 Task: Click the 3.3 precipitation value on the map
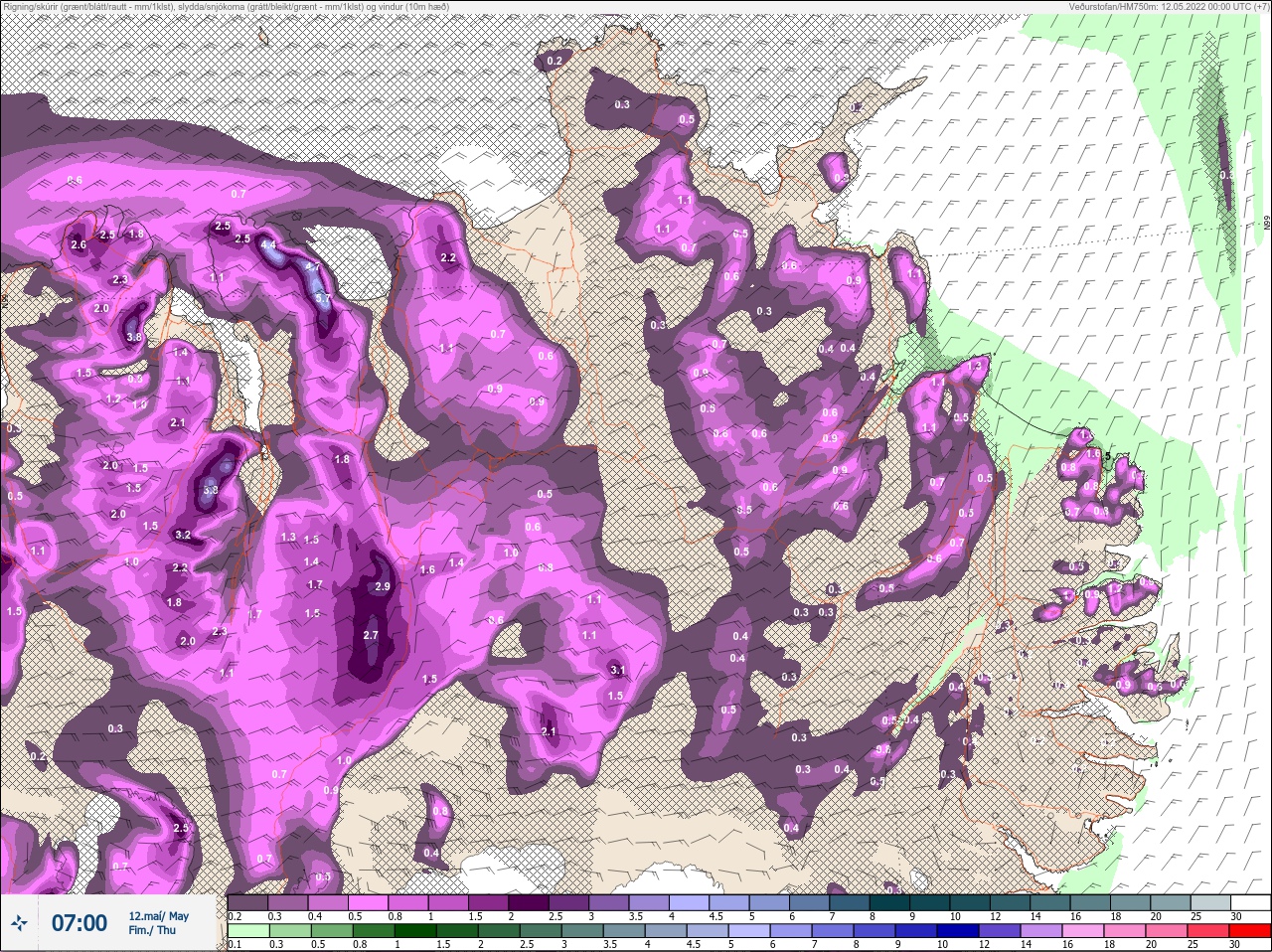[211, 490]
